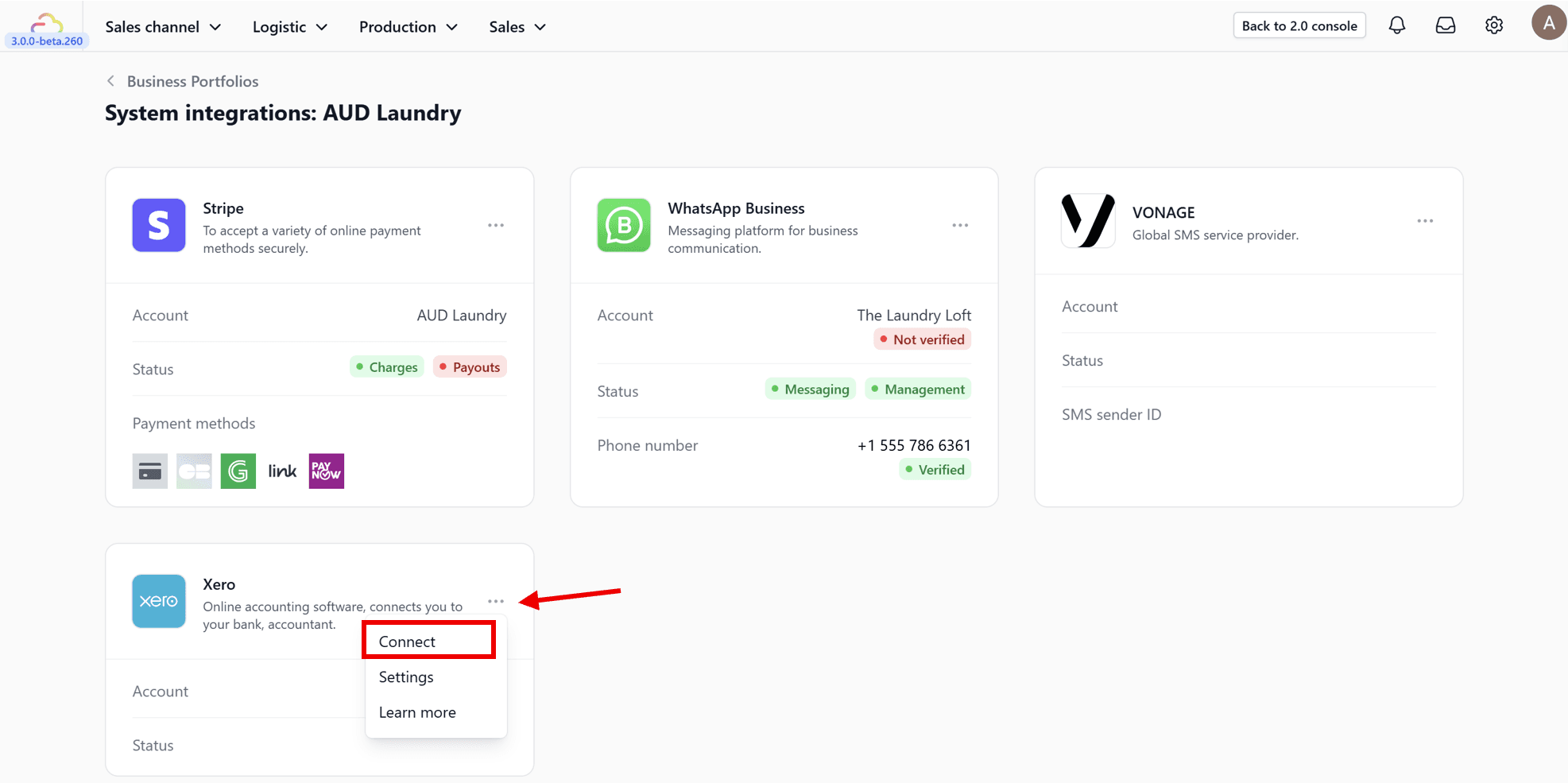Expand the Logistic dropdown menu
This screenshot has width=1568, height=783.
point(289,27)
